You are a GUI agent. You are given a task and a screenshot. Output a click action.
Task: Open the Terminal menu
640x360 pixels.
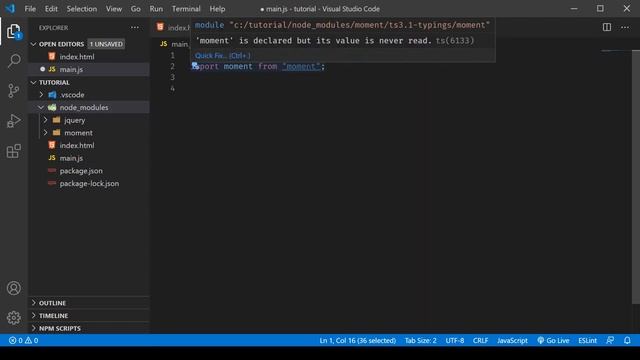[x=186, y=9]
